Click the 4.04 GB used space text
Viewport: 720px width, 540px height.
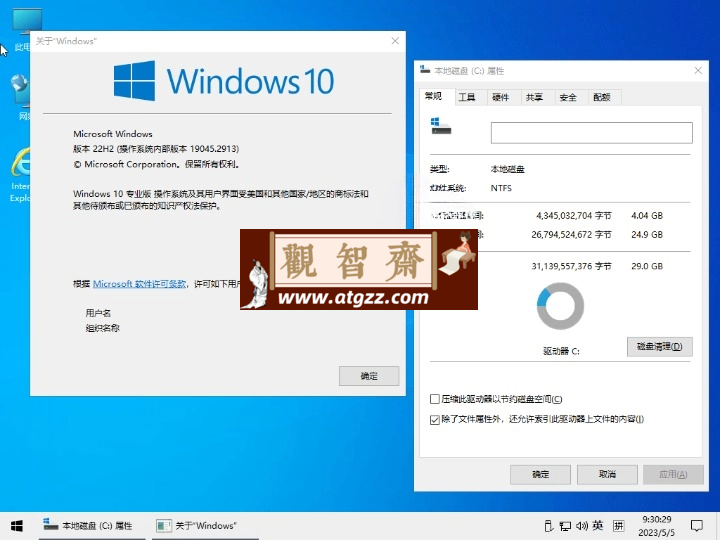pos(647,215)
